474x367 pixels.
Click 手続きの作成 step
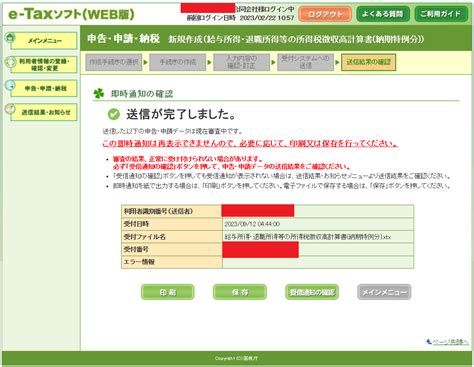click(x=178, y=62)
